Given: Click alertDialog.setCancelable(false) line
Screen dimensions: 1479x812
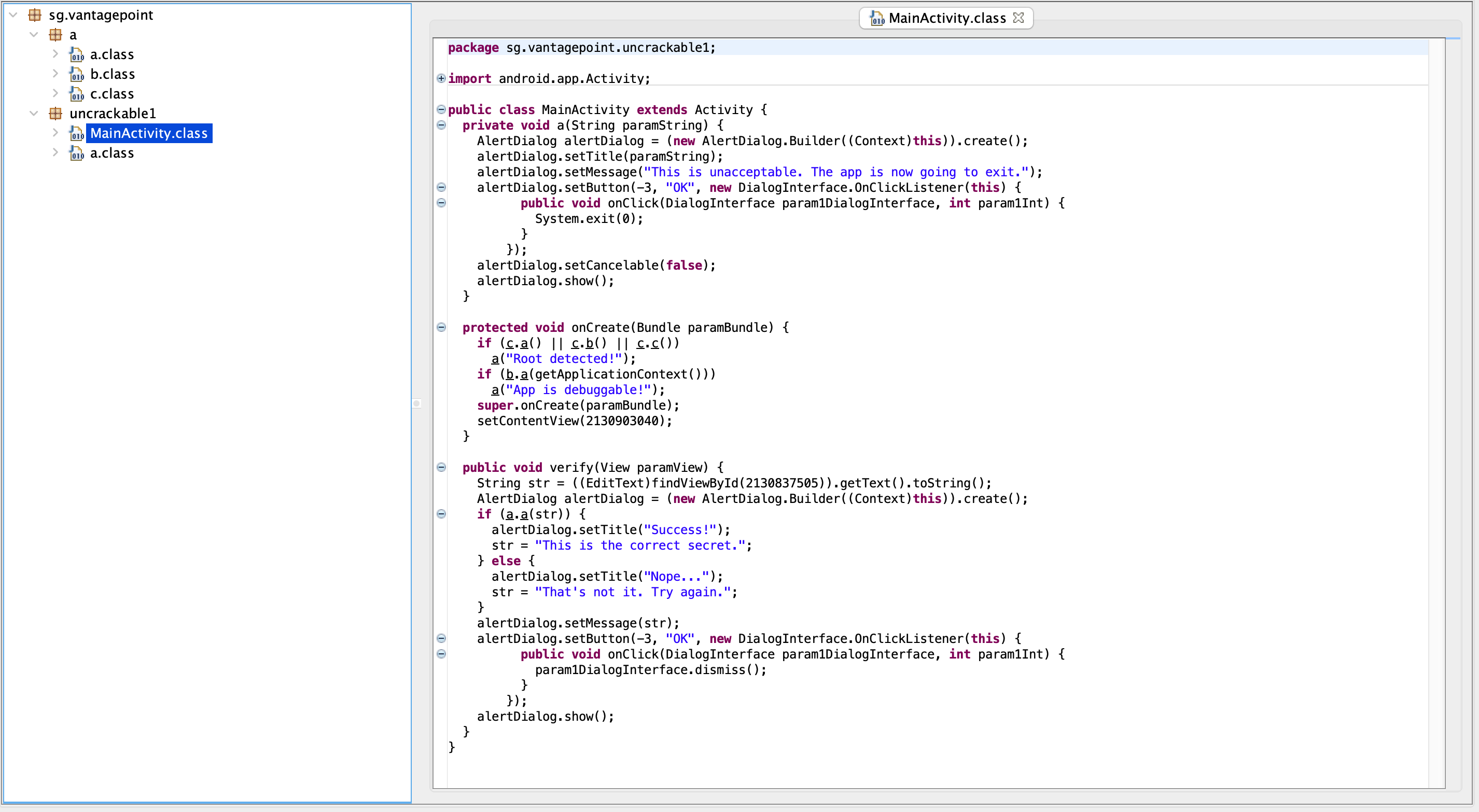Looking at the screenshot, I should pos(596,265).
